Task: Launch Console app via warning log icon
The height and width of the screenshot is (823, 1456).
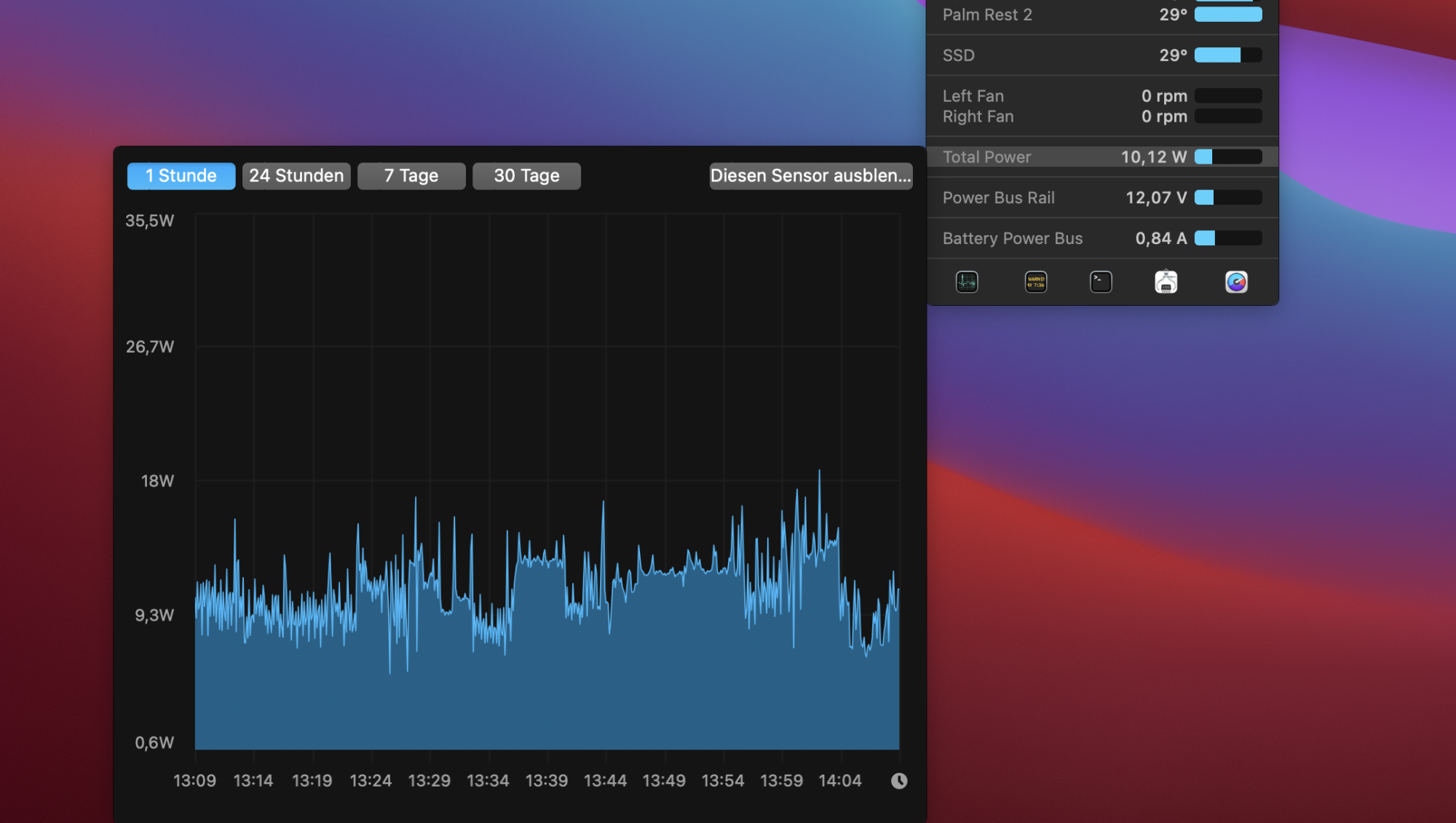Action: click(x=1036, y=282)
